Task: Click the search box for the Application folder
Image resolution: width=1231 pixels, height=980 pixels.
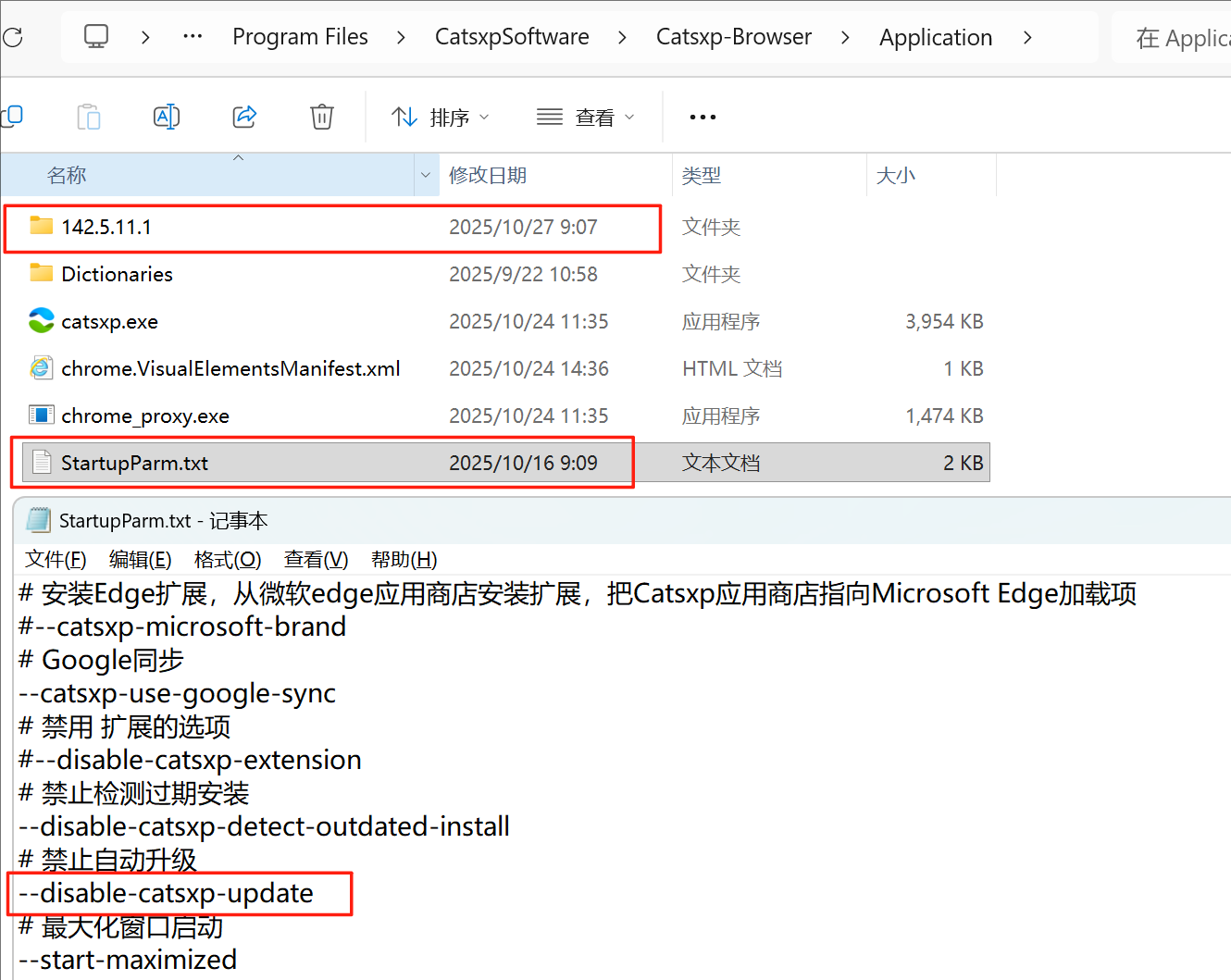Action: [1185, 36]
